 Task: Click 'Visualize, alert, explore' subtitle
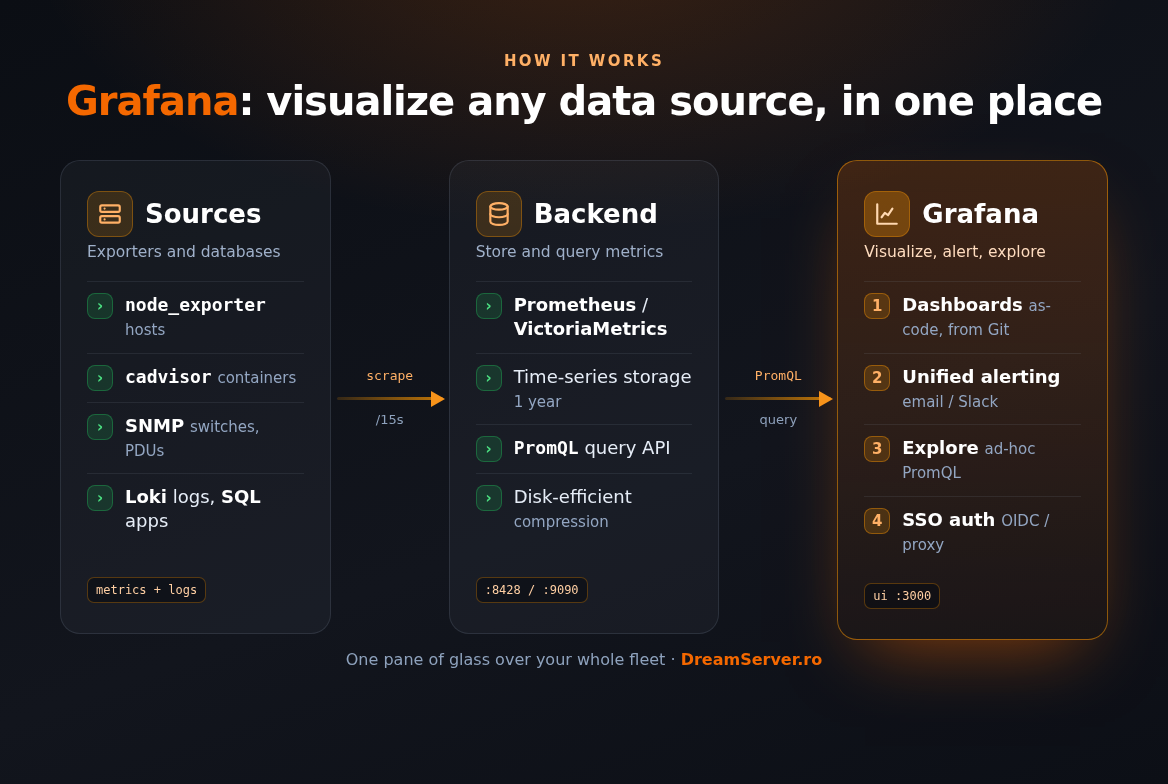click(x=954, y=252)
